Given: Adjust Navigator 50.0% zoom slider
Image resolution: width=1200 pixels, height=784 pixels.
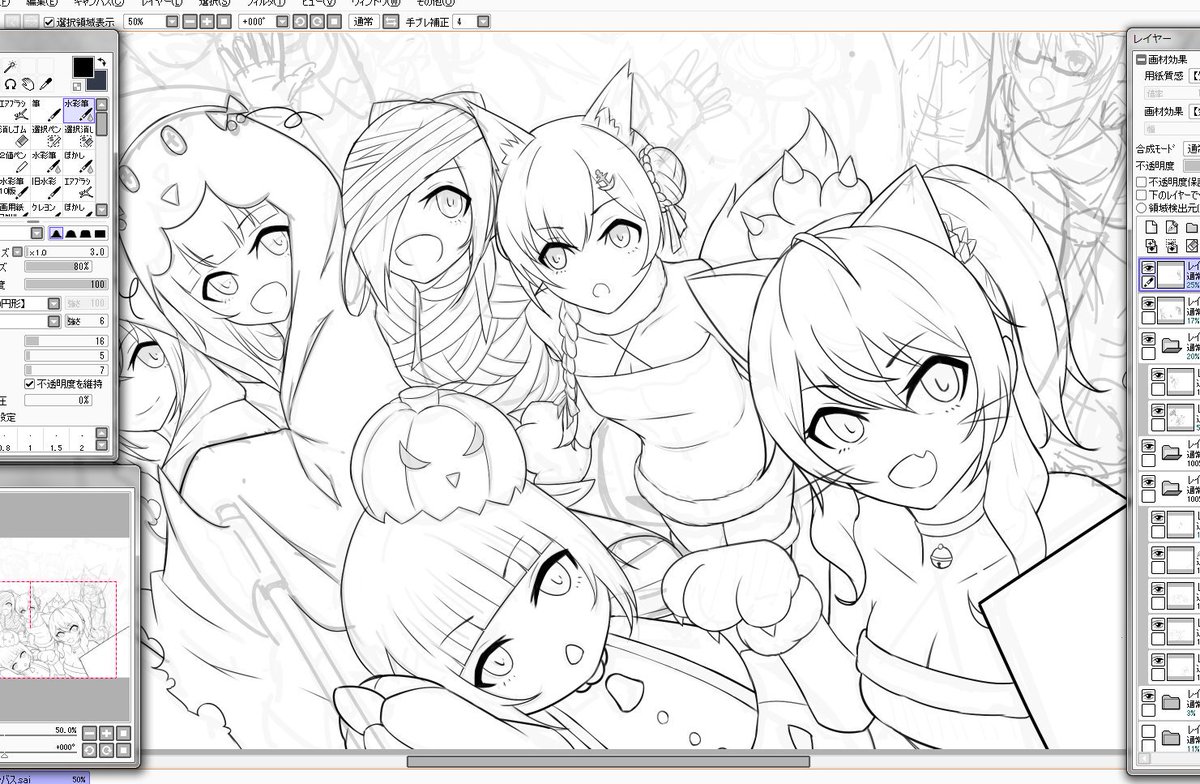Looking at the screenshot, I should [x=38, y=733].
